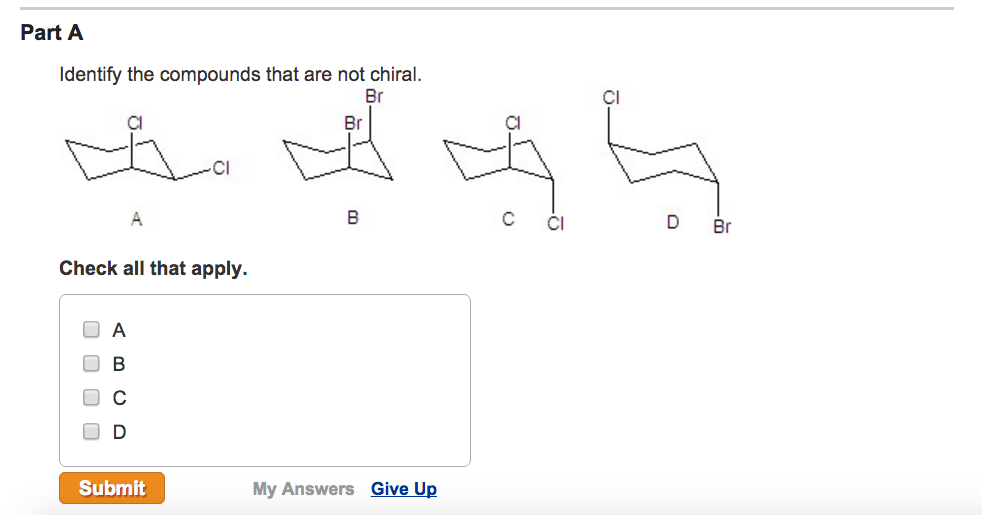This screenshot has width=982, height=515.
Task: Click the letter D beneath the fourth structure
Action: pyautogui.click(x=674, y=220)
